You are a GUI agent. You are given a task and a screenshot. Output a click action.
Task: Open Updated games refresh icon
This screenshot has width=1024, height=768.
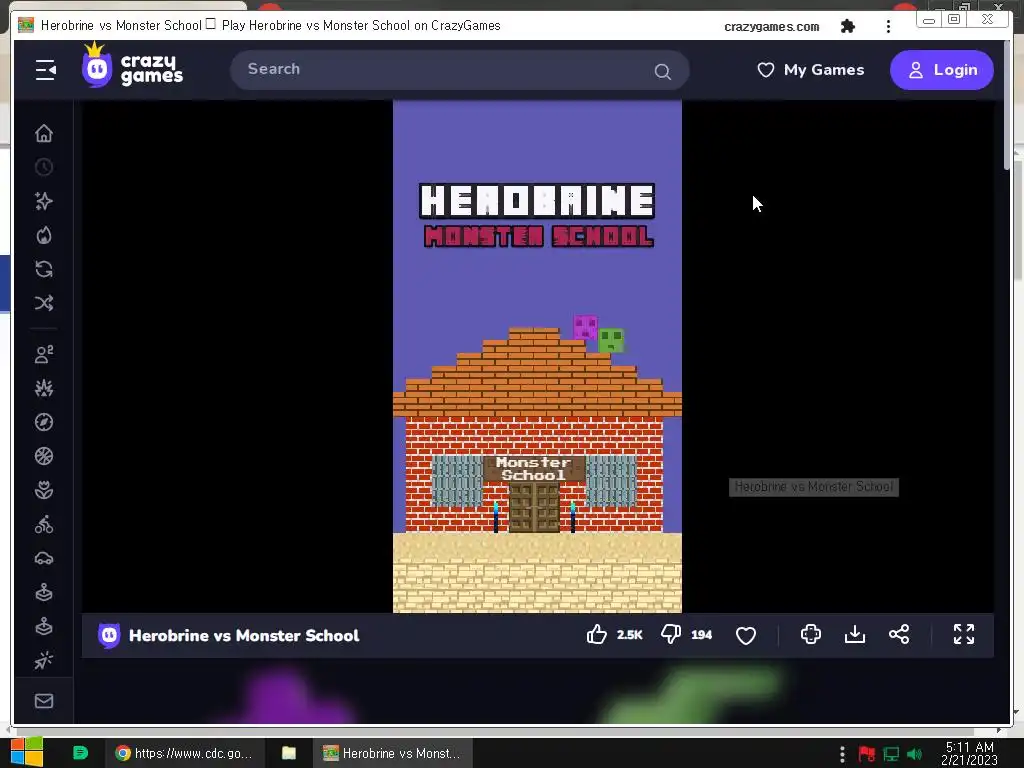(x=44, y=269)
